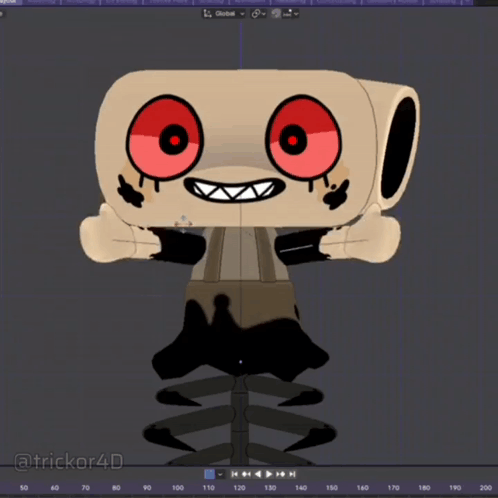Screen dimensions: 498x498
Task: Jump to the timeline start frame
Action: click(235, 474)
